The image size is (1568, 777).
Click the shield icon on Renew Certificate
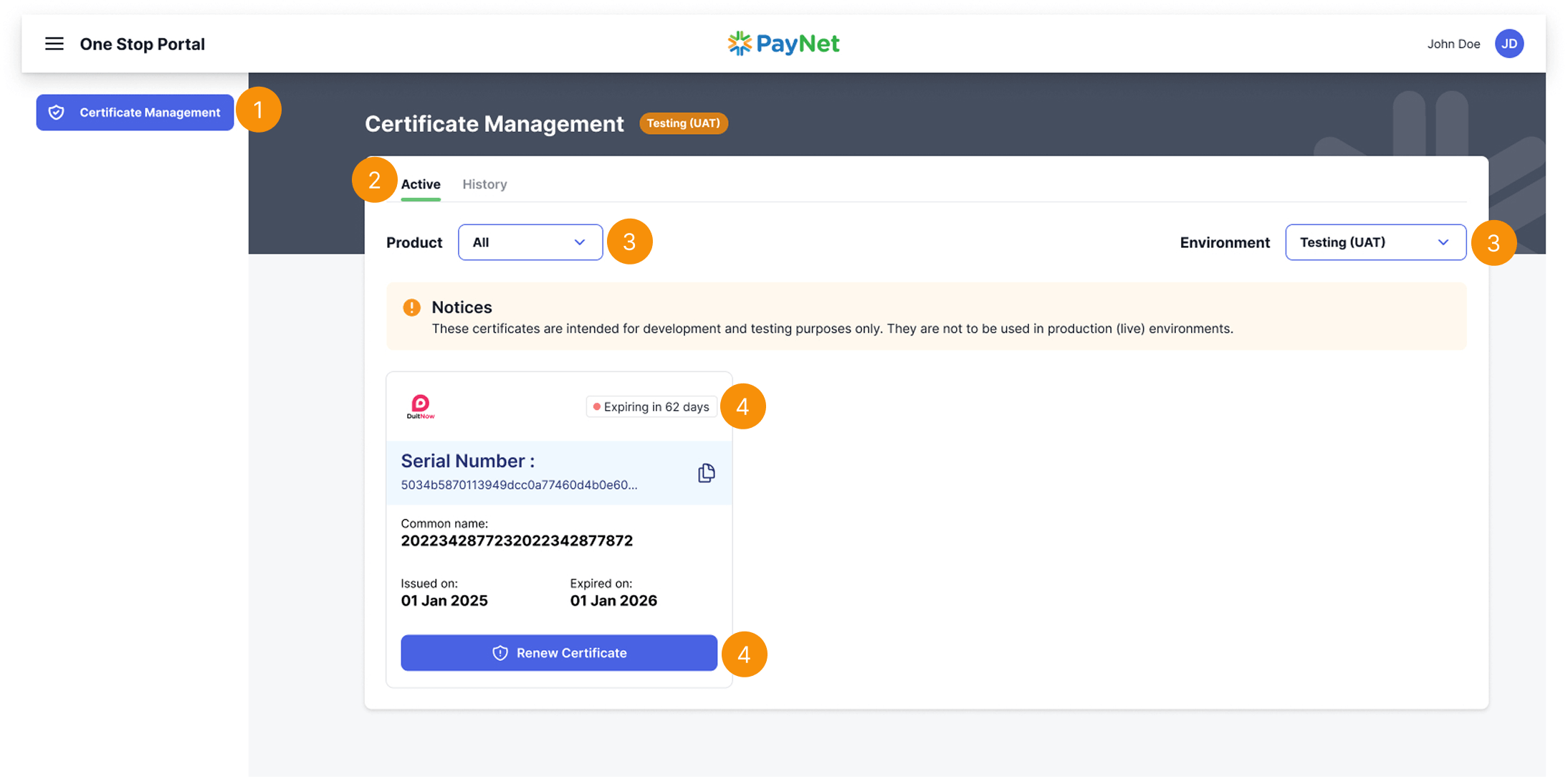pos(499,653)
